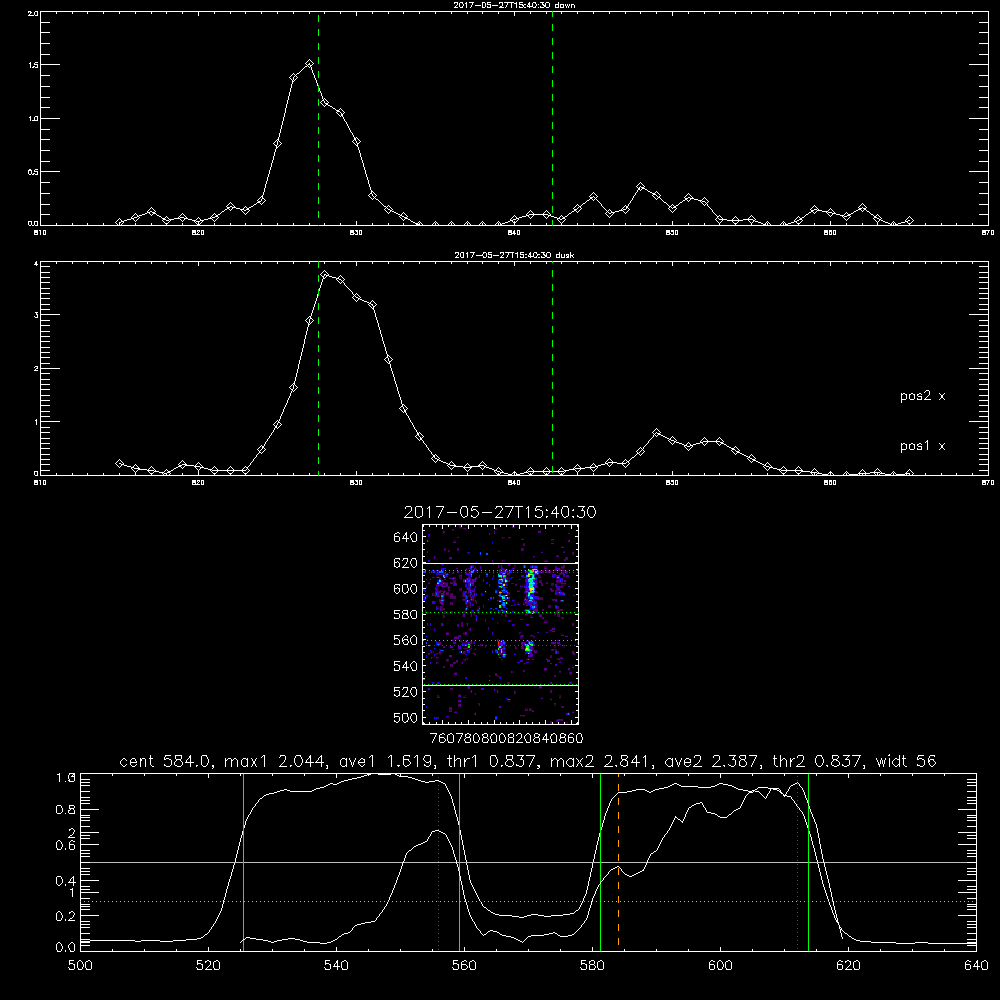Click the first green dashed line in dusk plot

(318, 369)
